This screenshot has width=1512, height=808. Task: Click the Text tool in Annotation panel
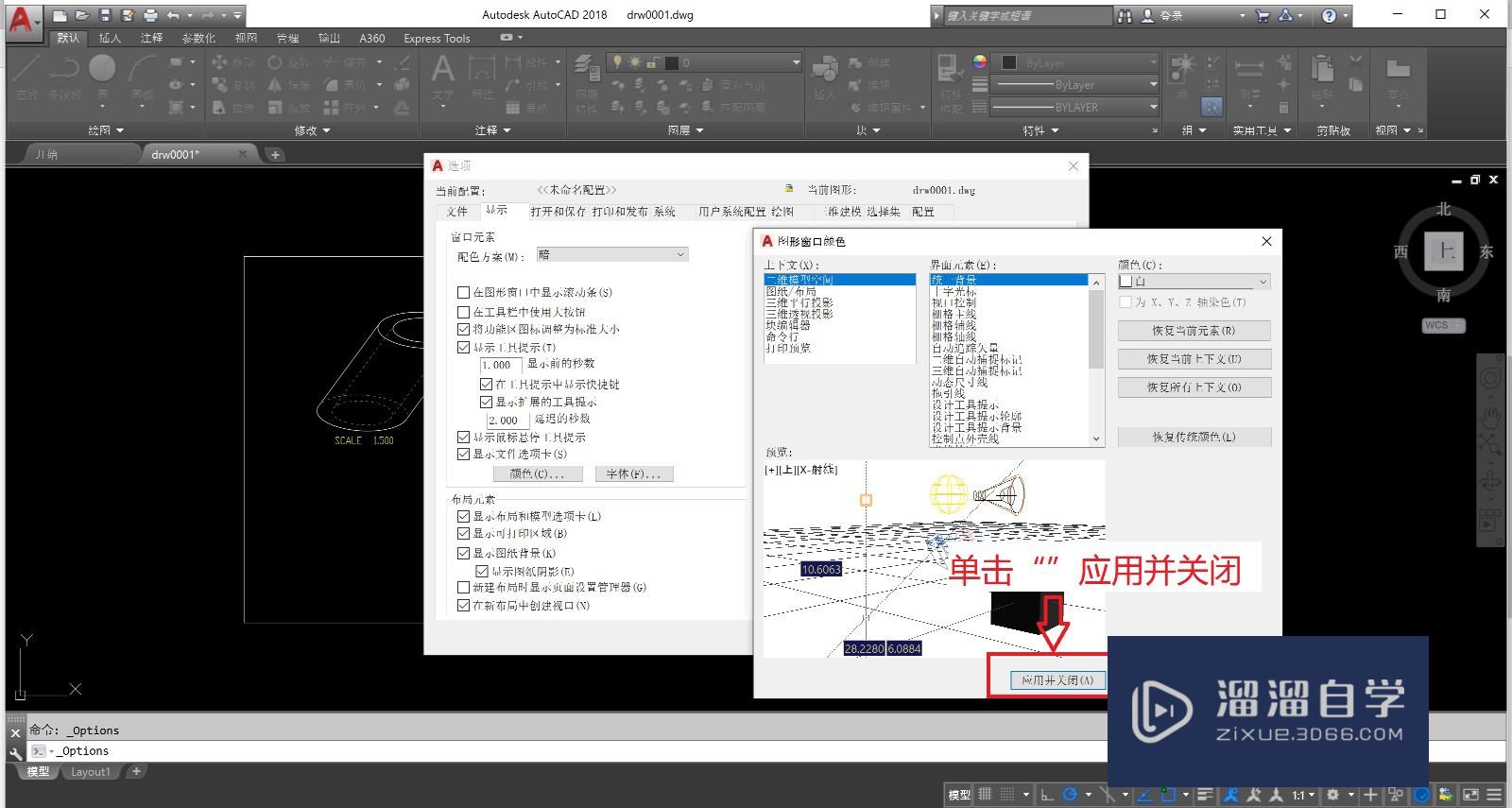tap(442, 70)
